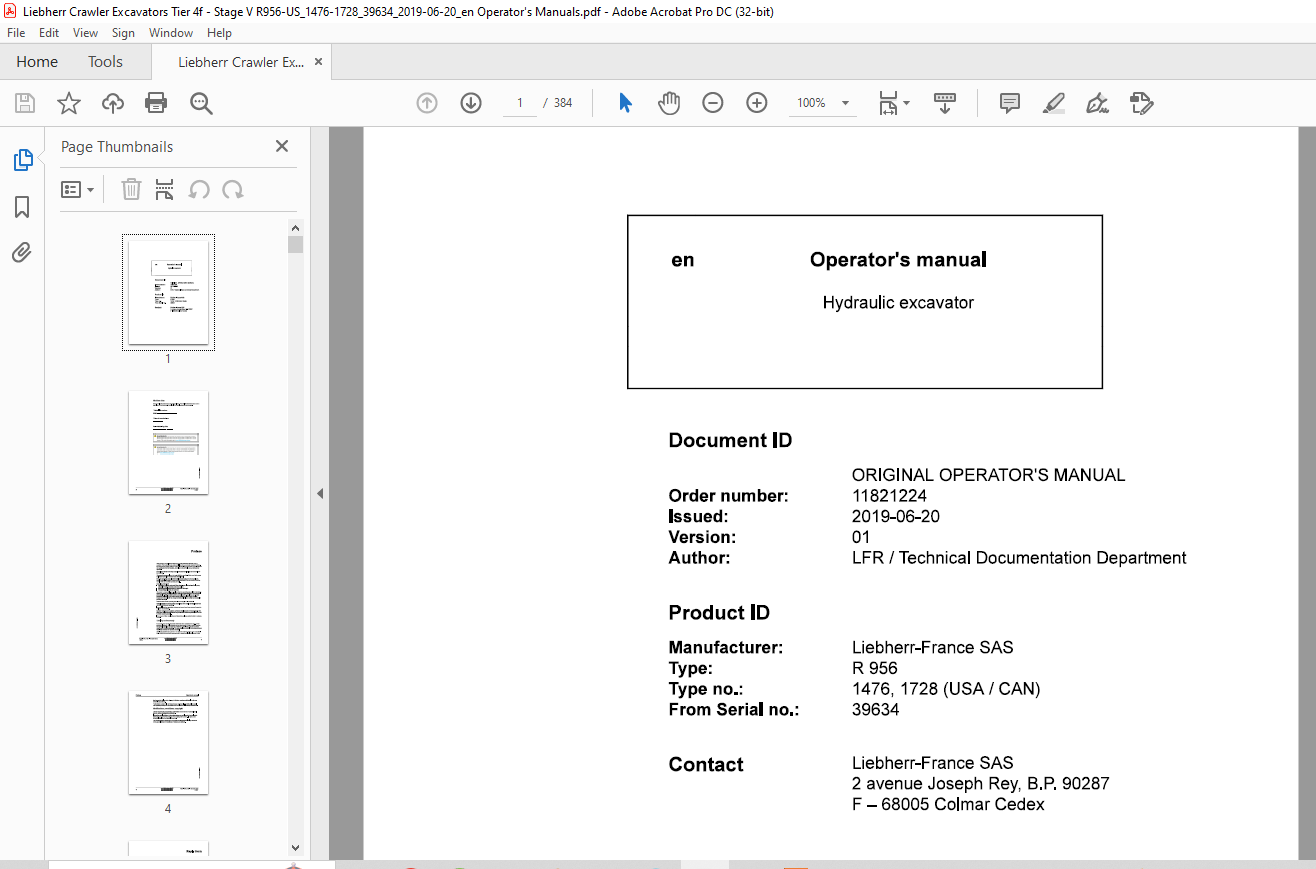Go to previous page arrow
The image size is (1316, 869).
pyautogui.click(x=427, y=103)
